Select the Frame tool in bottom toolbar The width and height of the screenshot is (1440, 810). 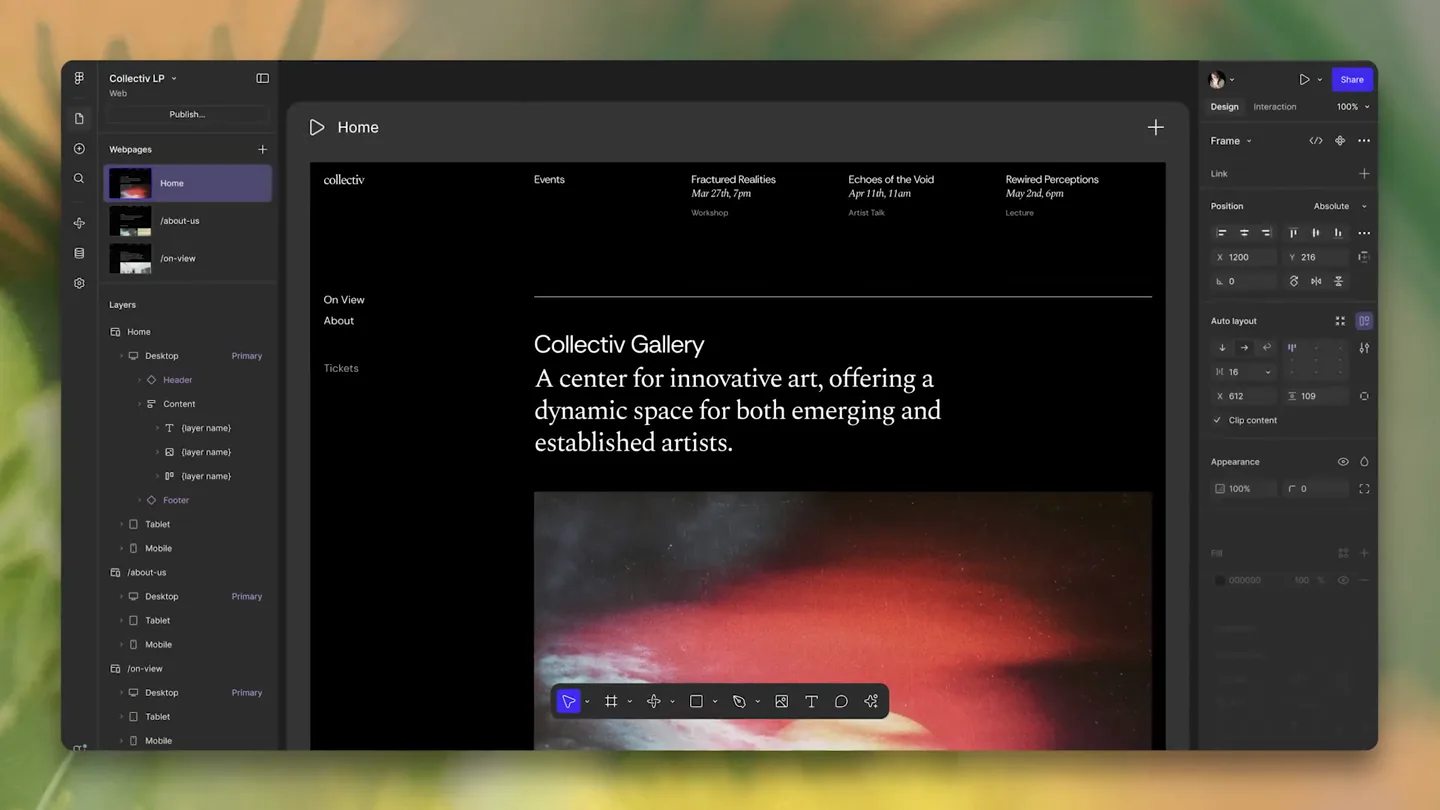[x=611, y=702]
